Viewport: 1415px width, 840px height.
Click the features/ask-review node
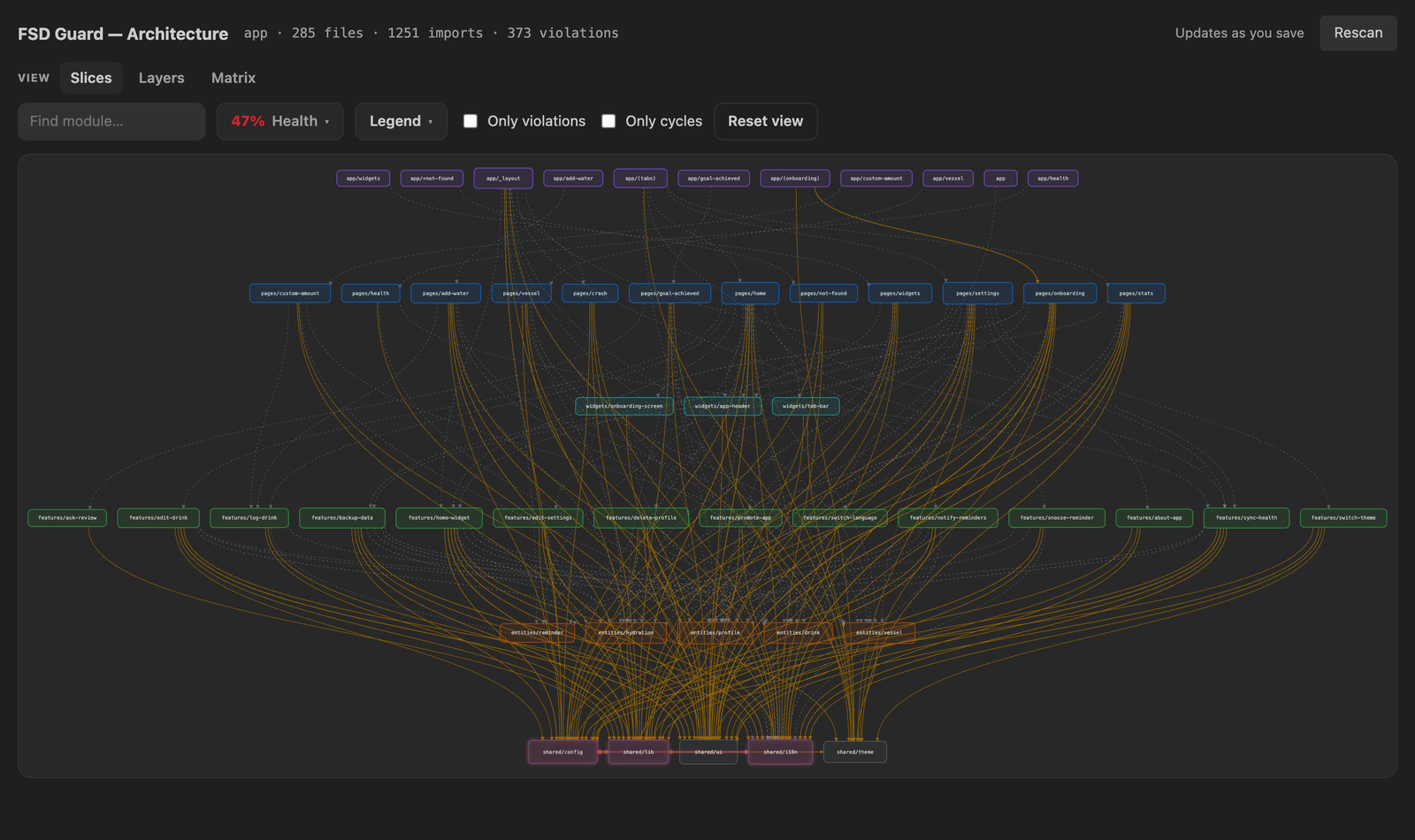tap(67, 518)
